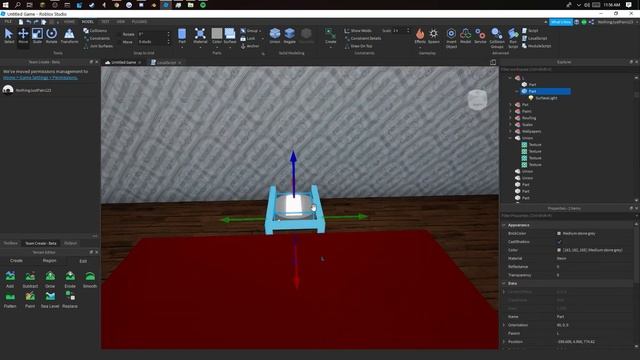Open Team Create - Beta panel tab

click(41, 243)
